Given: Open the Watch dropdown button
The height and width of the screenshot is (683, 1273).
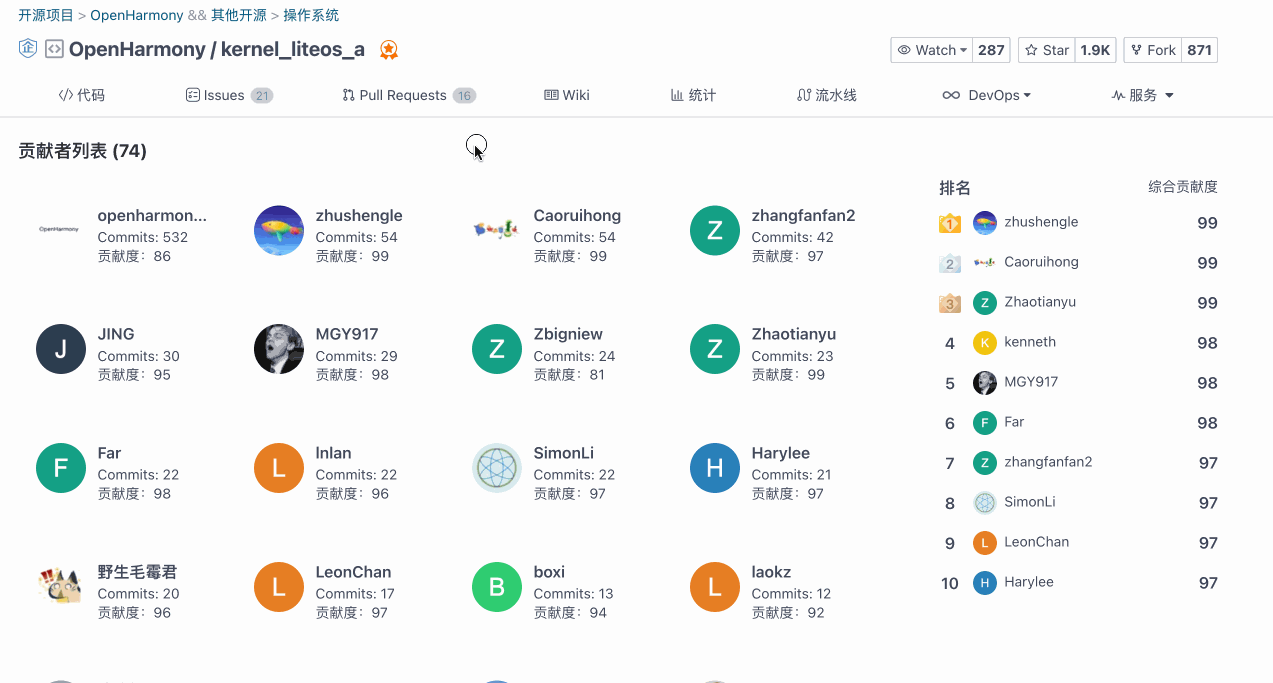Looking at the screenshot, I should [x=932, y=50].
